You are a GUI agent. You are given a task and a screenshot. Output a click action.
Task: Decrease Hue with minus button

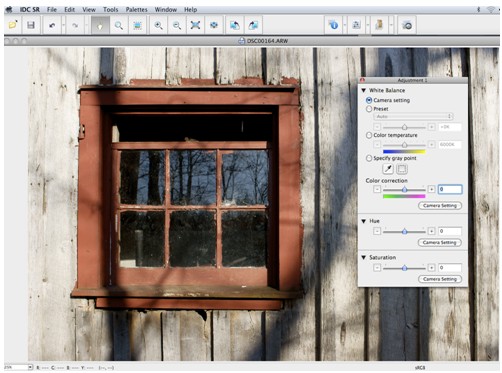(x=377, y=231)
